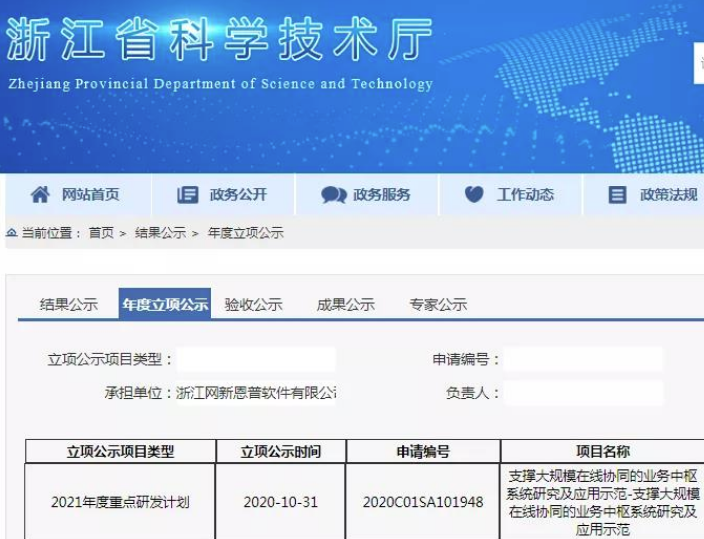Screen dimensions: 704x539
Task: Click 首页 in the breadcrumb
Action: pyautogui.click(x=100, y=233)
